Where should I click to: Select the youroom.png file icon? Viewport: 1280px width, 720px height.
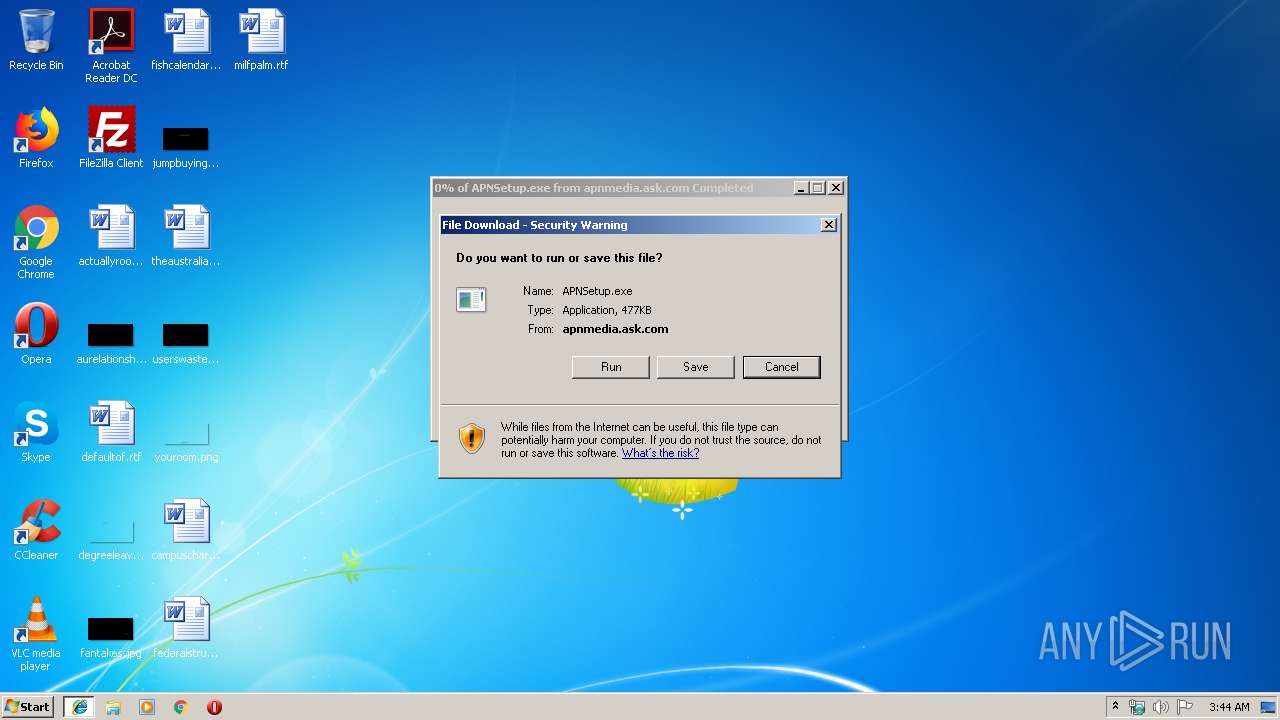[x=186, y=441]
